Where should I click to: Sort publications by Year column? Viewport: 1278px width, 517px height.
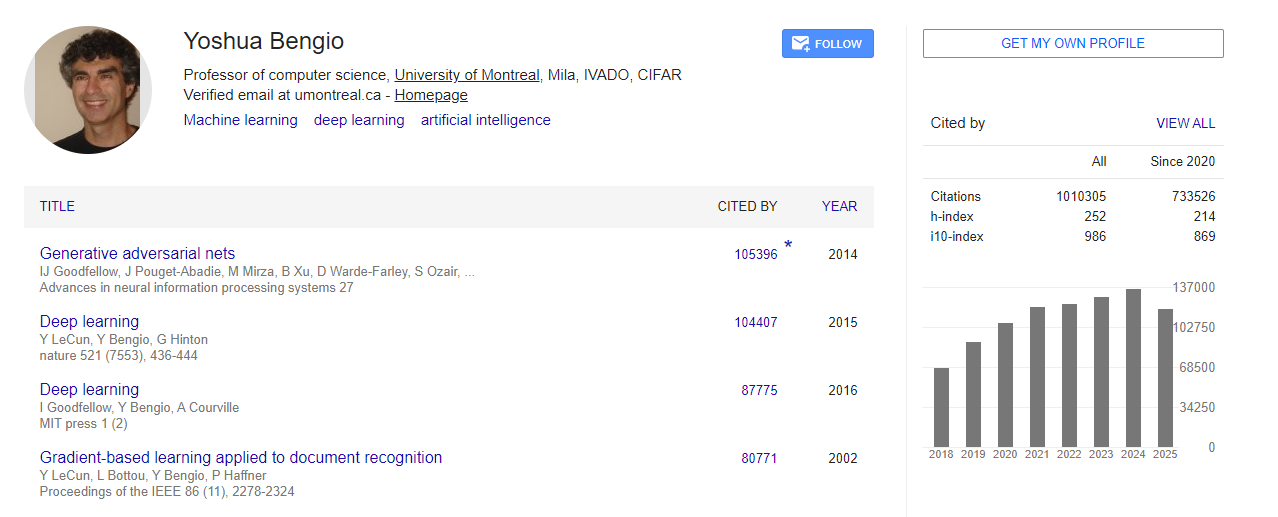(839, 206)
